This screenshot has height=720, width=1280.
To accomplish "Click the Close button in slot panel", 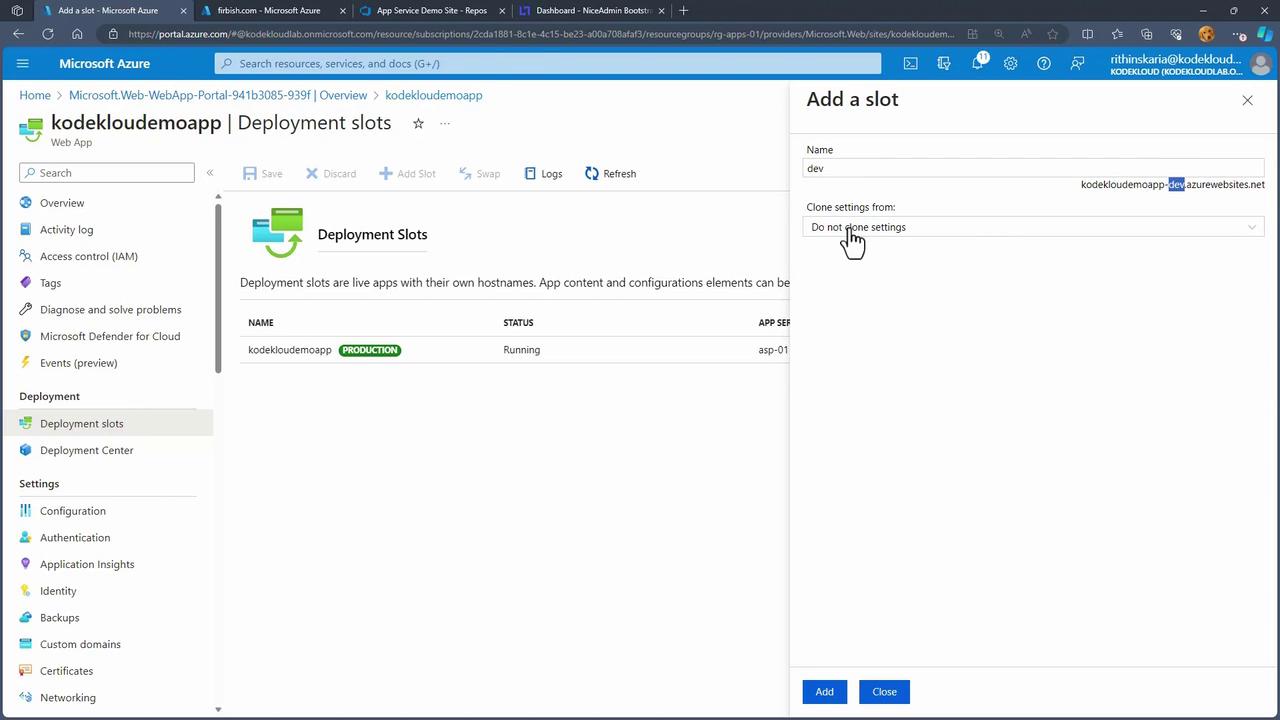I will (x=884, y=692).
